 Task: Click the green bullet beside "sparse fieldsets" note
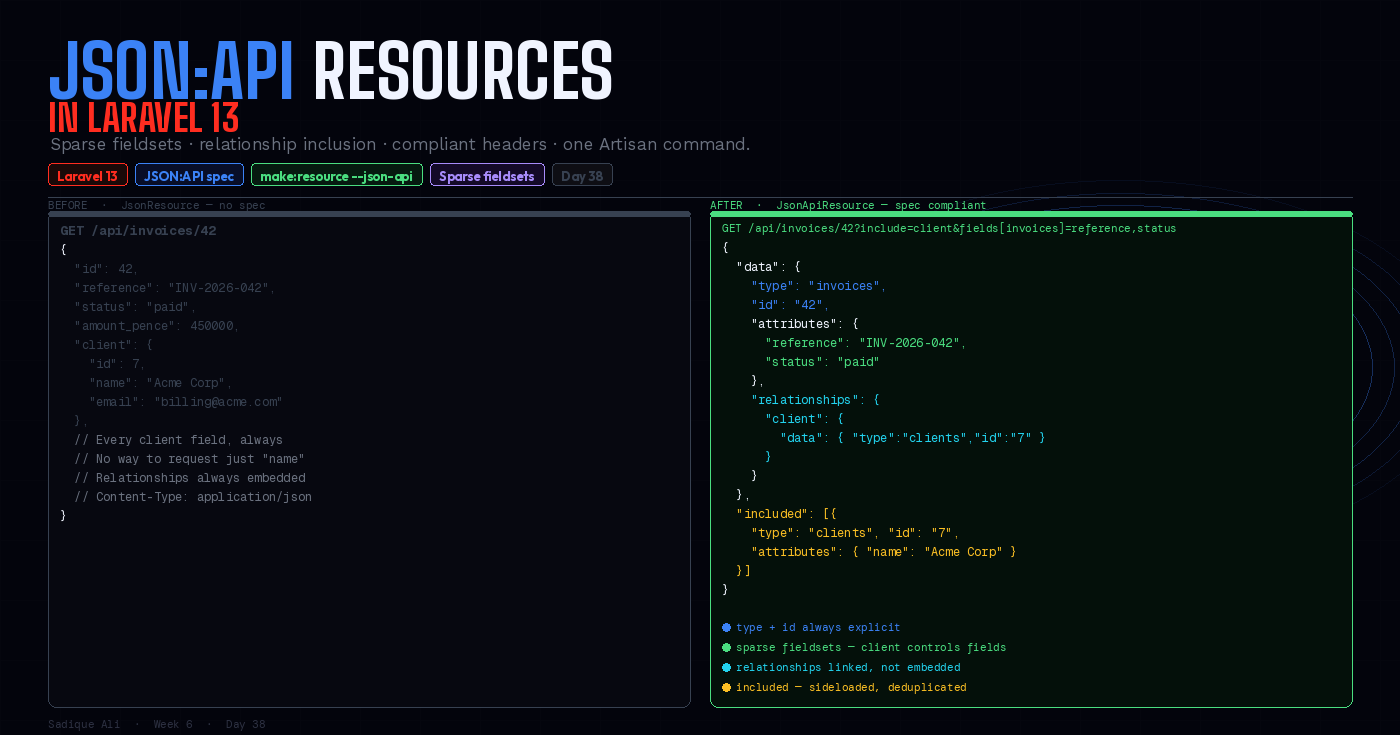[725, 647]
